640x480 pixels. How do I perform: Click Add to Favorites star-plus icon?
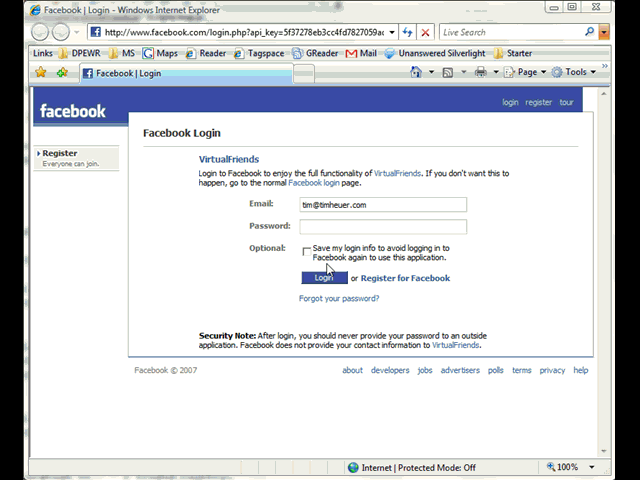[x=62, y=73]
